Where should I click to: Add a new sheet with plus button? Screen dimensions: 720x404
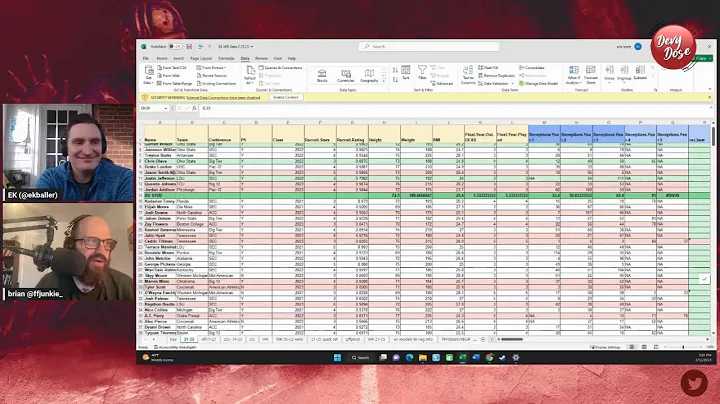coord(483,339)
